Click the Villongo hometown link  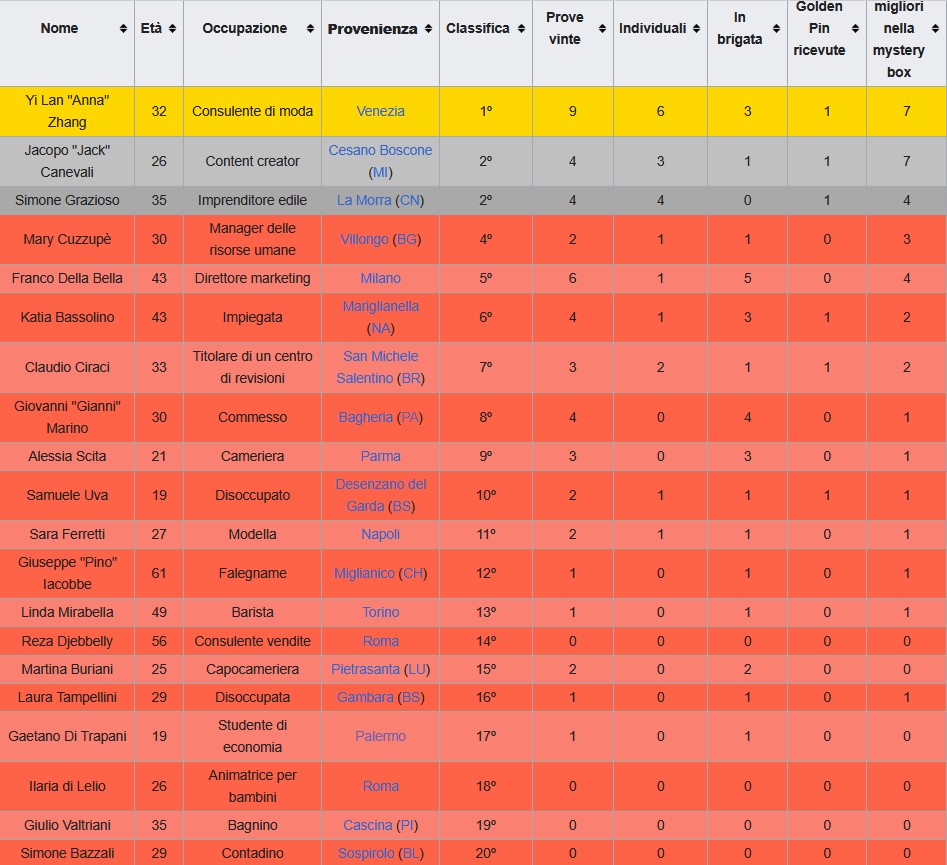tap(364, 239)
